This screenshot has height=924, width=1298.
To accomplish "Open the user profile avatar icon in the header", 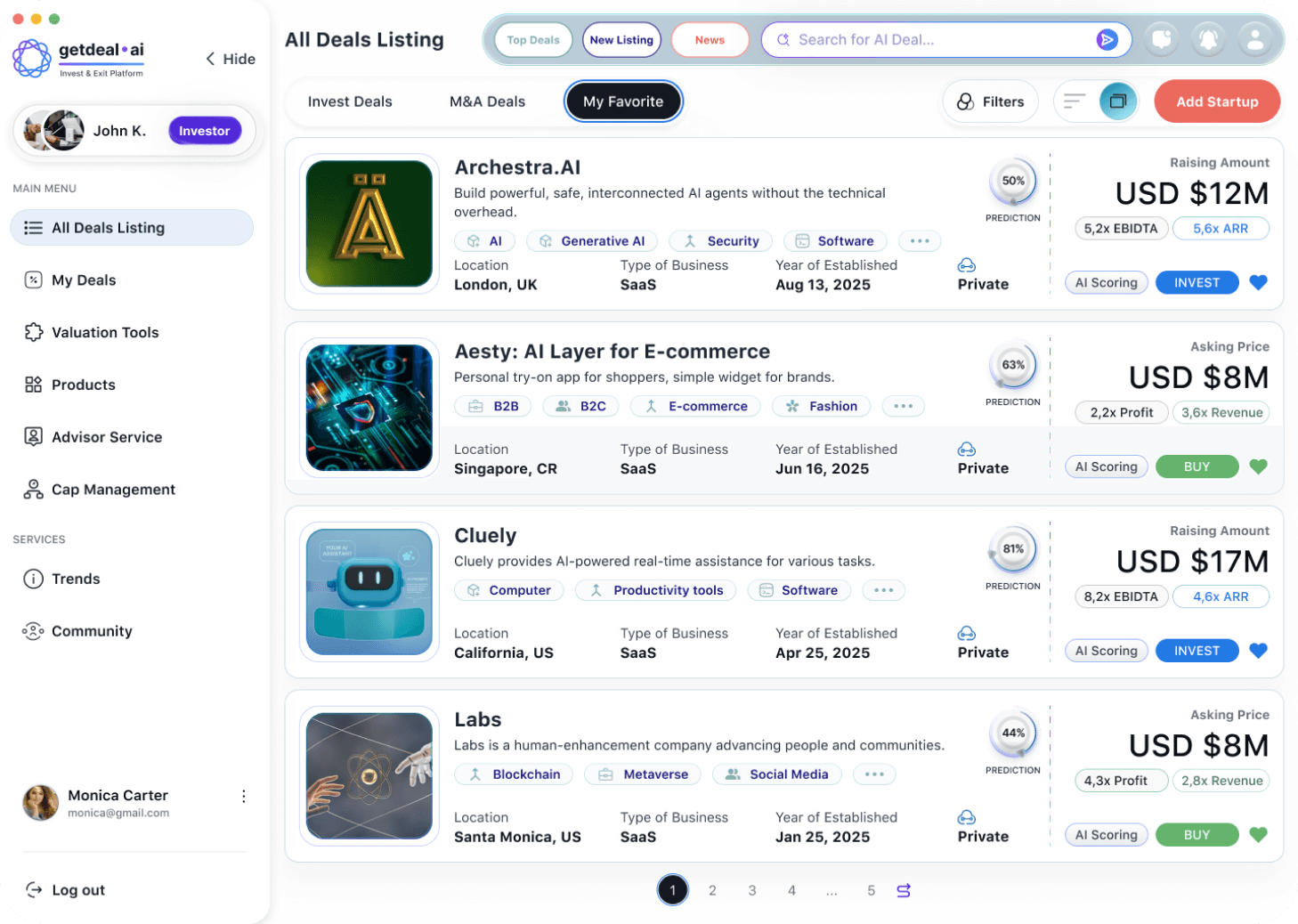I will (x=1255, y=39).
